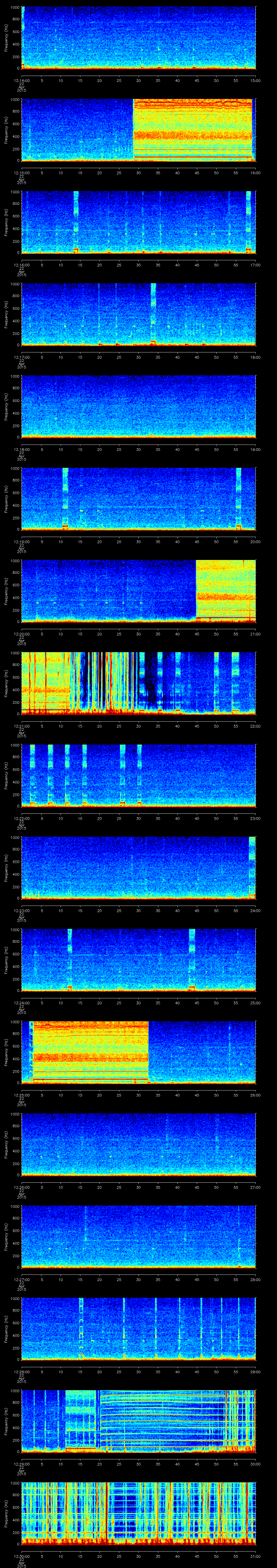Choose the spectrogram panel starting at 12:29:00
The height and width of the screenshot is (1568, 277).
click(139, 1421)
